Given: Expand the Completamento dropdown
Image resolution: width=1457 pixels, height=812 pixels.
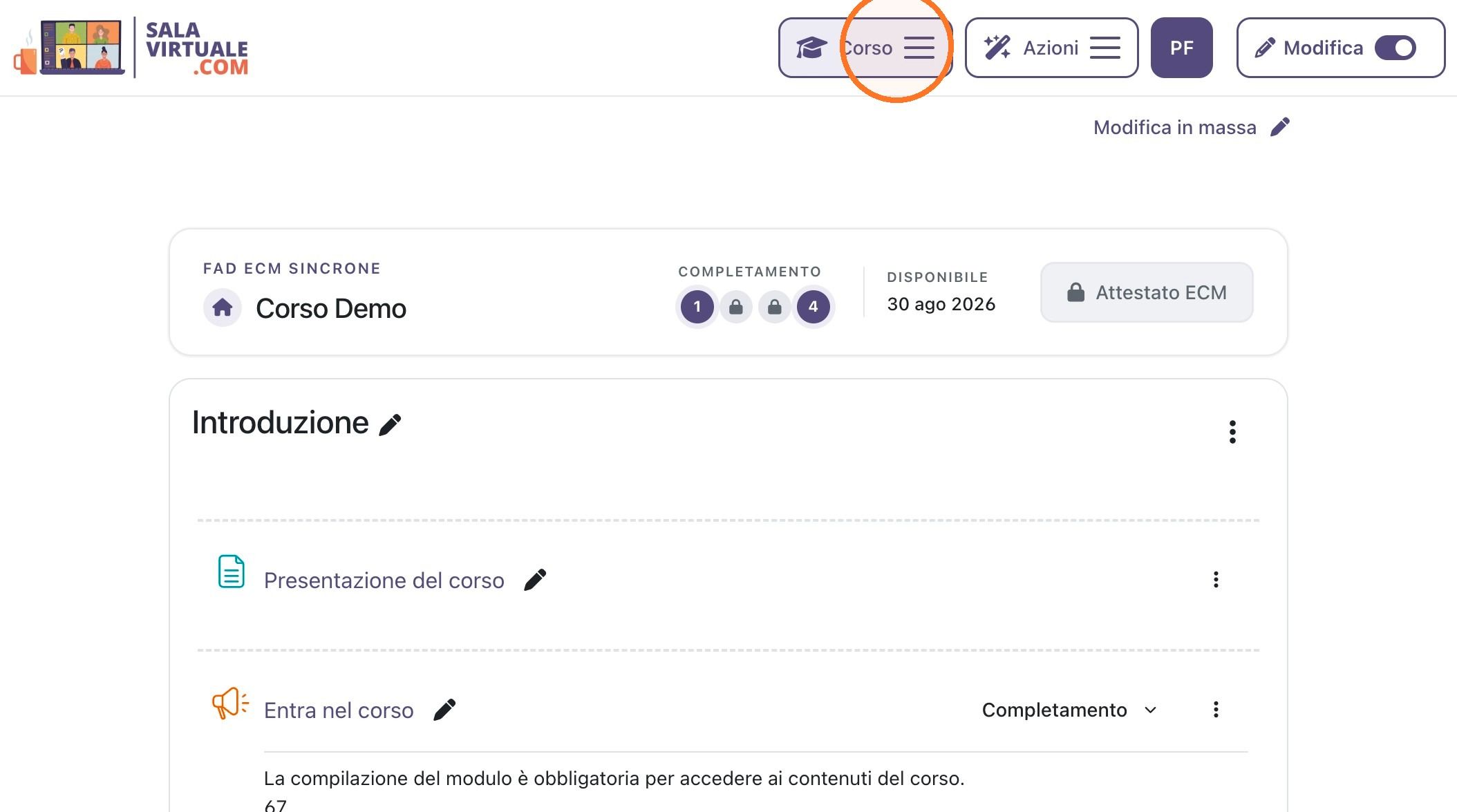Looking at the screenshot, I should tap(1069, 710).
